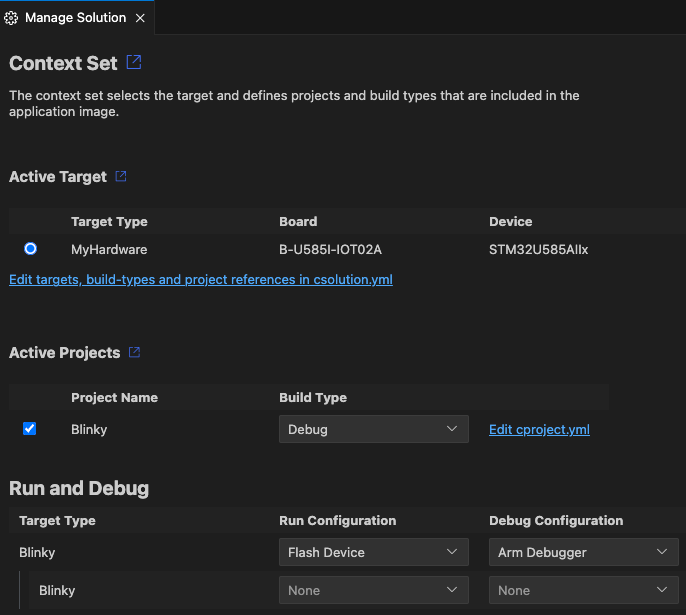Image resolution: width=686 pixels, height=615 pixels.
Task: Select the MyHardware target radio button
Action: pyautogui.click(x=30, y=249)
